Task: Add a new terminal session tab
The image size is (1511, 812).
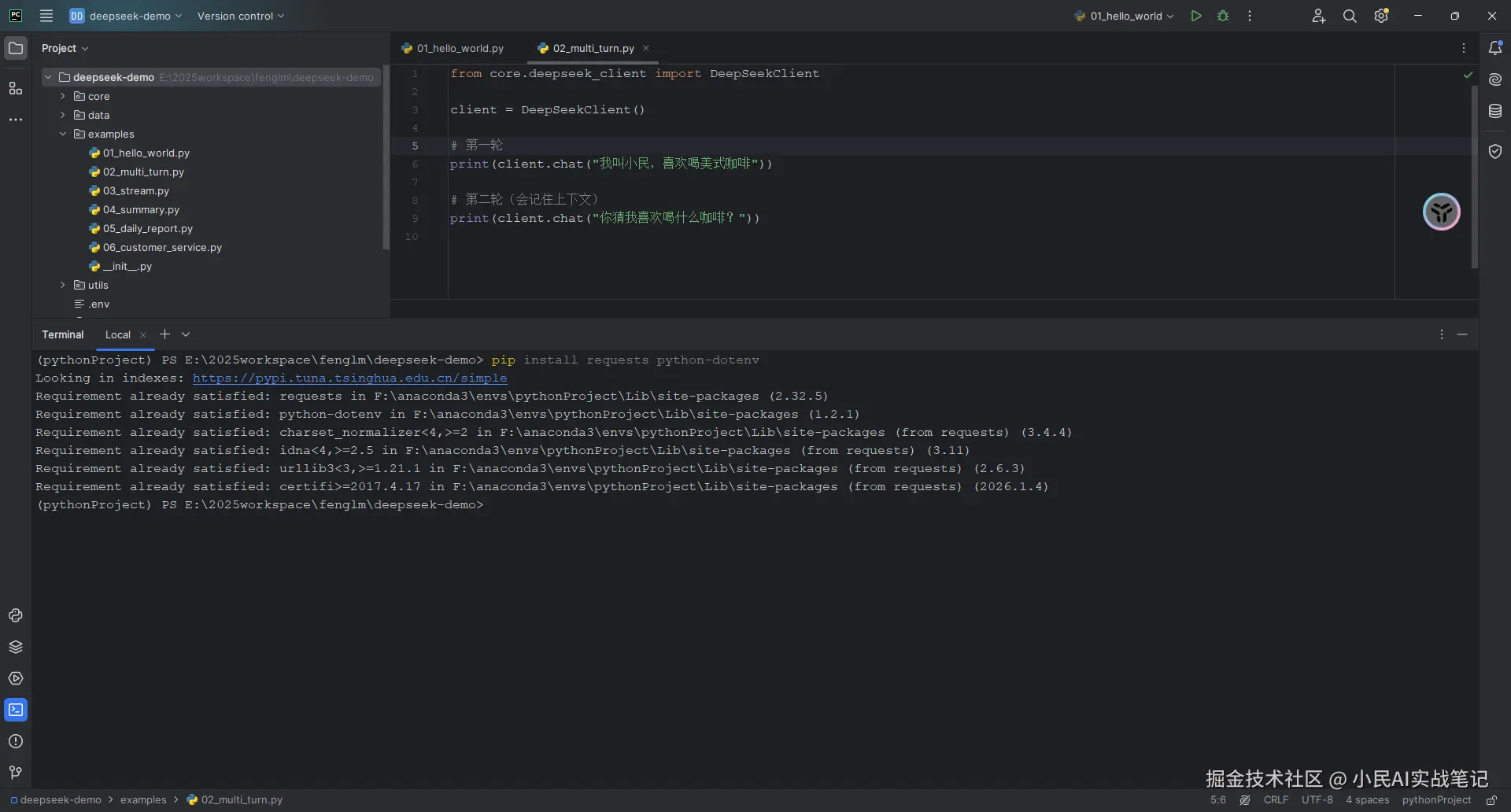Action: [164, 334]
